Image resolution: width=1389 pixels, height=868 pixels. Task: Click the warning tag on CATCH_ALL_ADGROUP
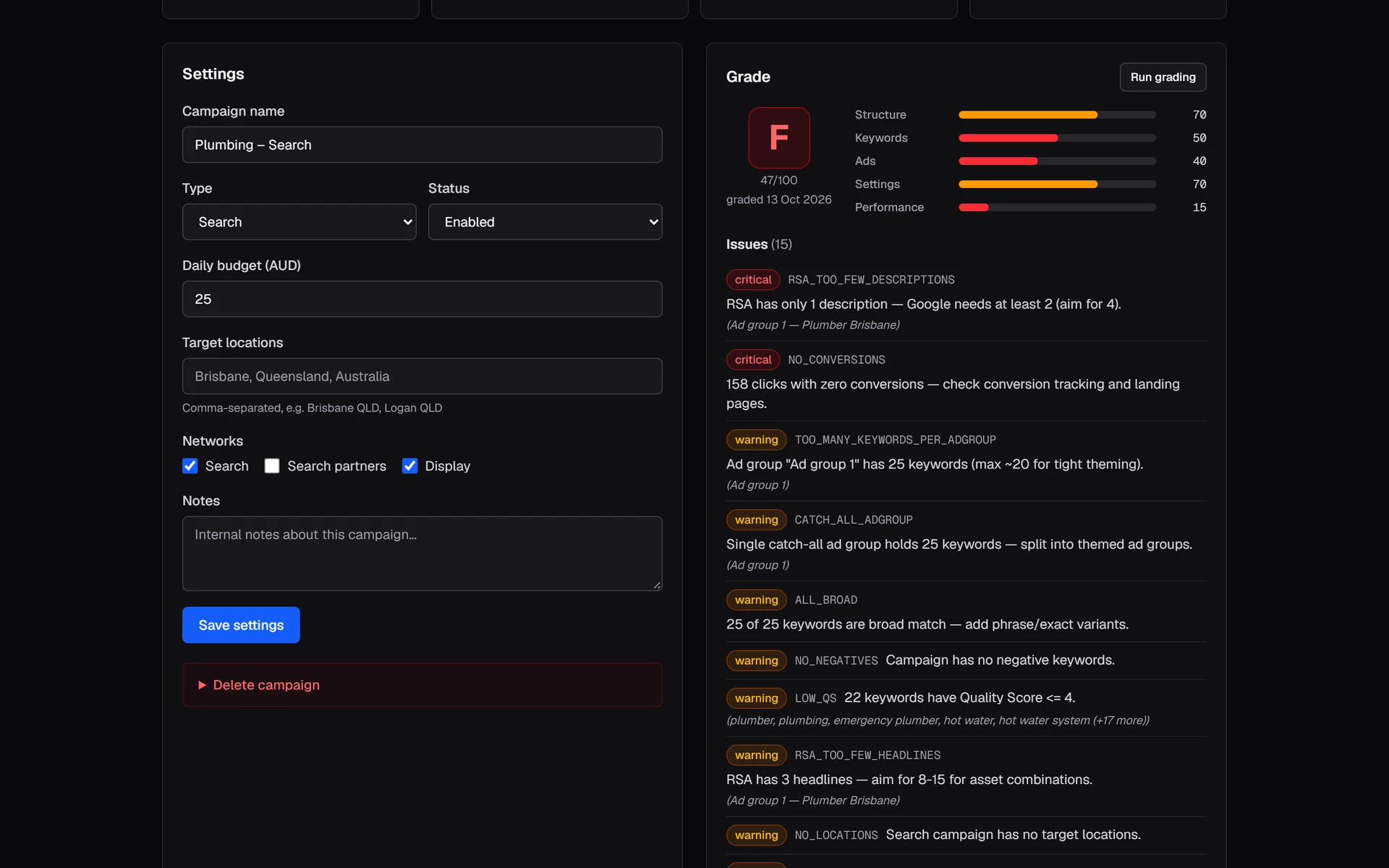click(756, 520)
